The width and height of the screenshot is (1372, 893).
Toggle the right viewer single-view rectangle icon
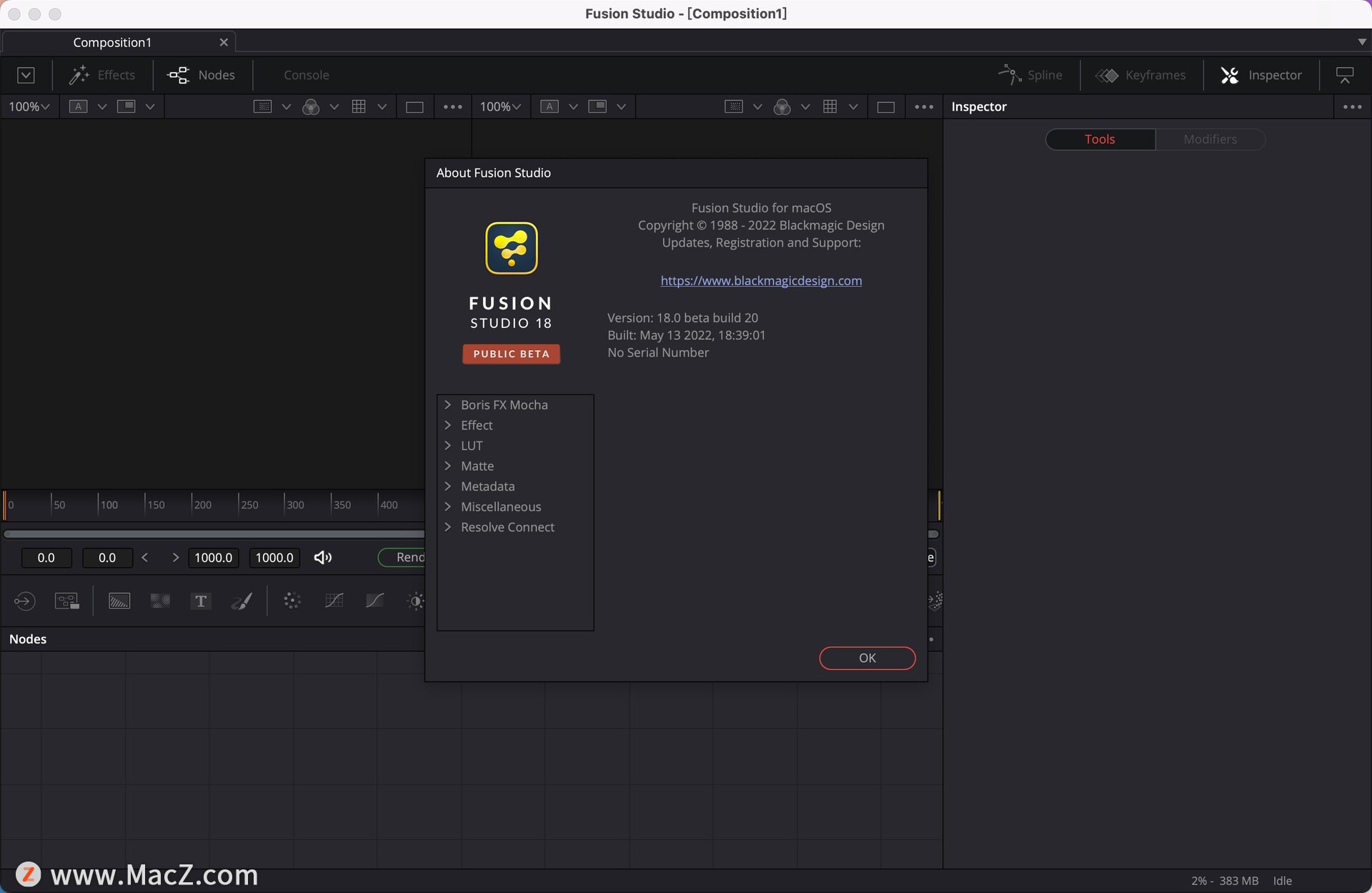coord(886,107)
